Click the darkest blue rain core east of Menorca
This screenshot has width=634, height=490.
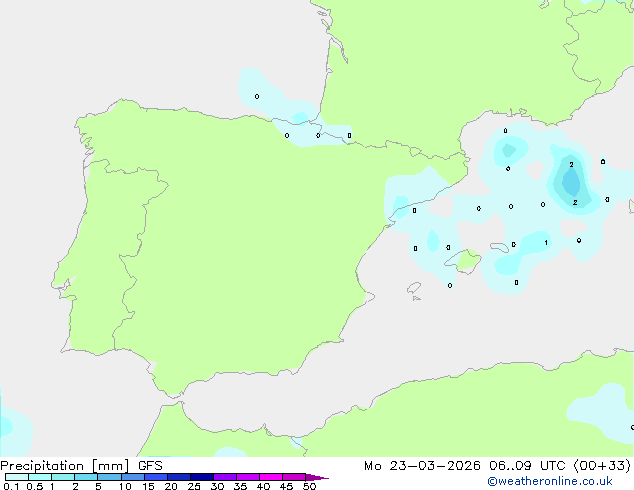[572, 182]
